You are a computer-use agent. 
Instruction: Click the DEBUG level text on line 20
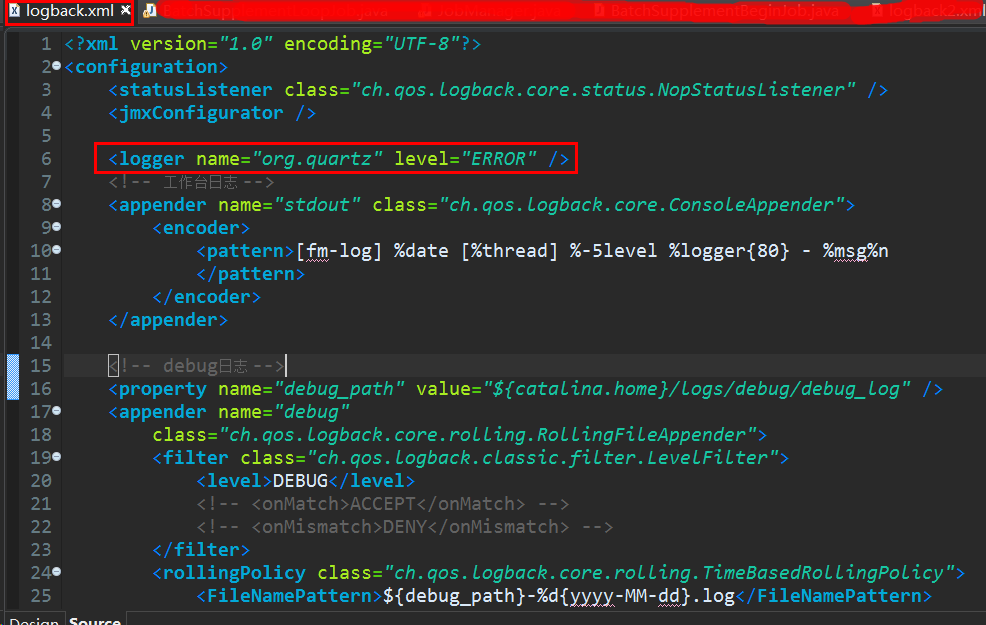point(301,481)
